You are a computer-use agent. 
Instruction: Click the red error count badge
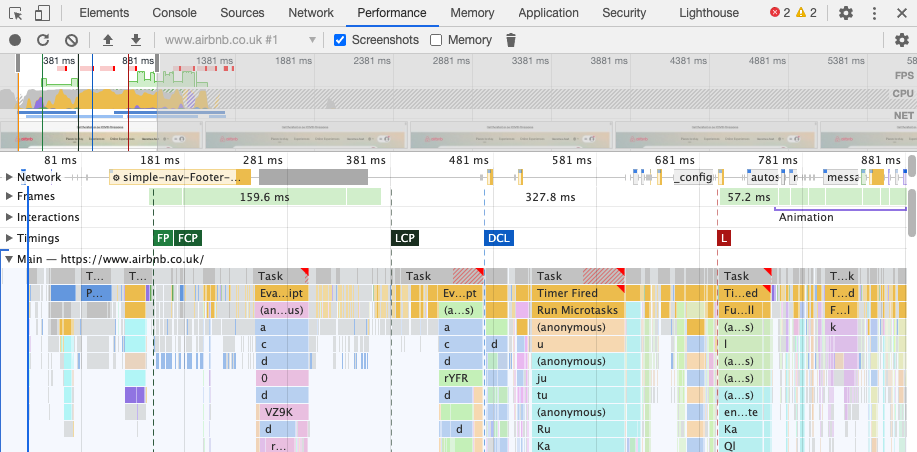pos(780,13)
